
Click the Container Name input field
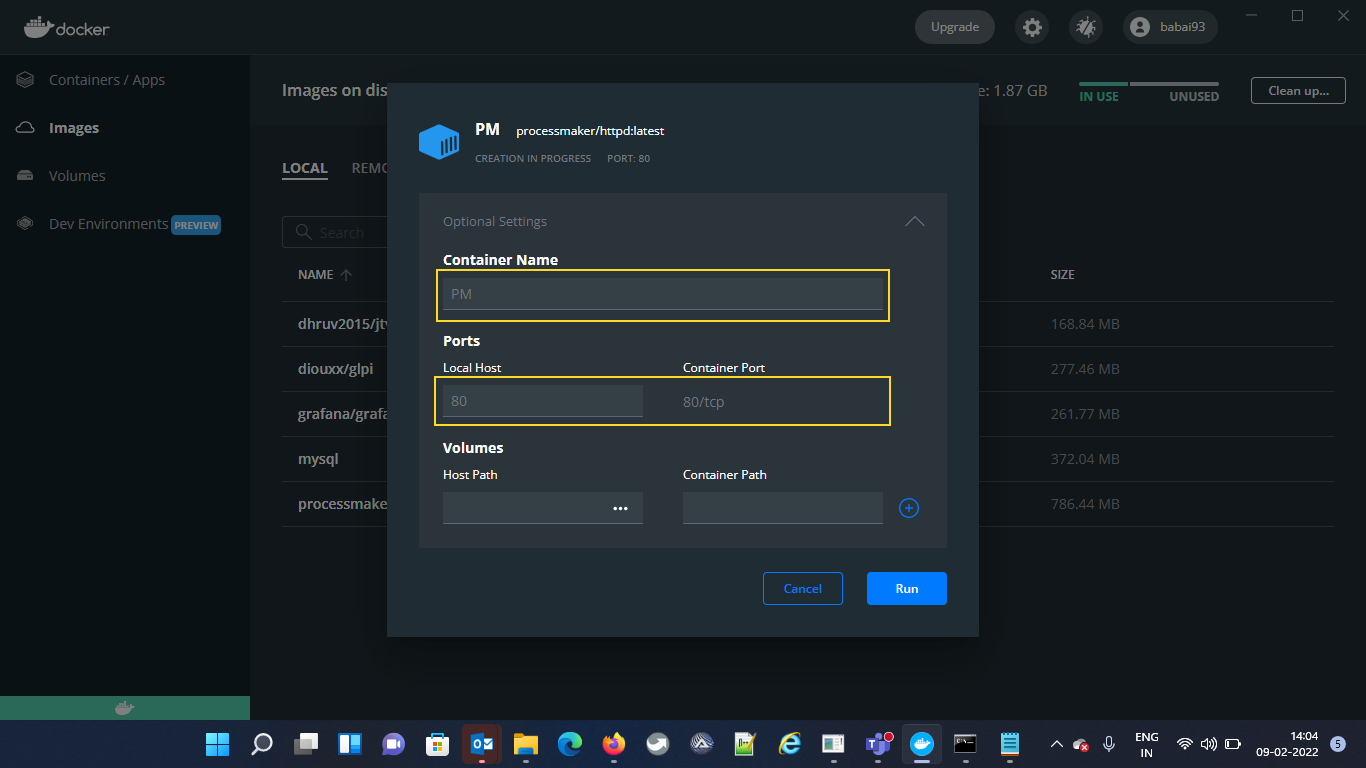663,294
